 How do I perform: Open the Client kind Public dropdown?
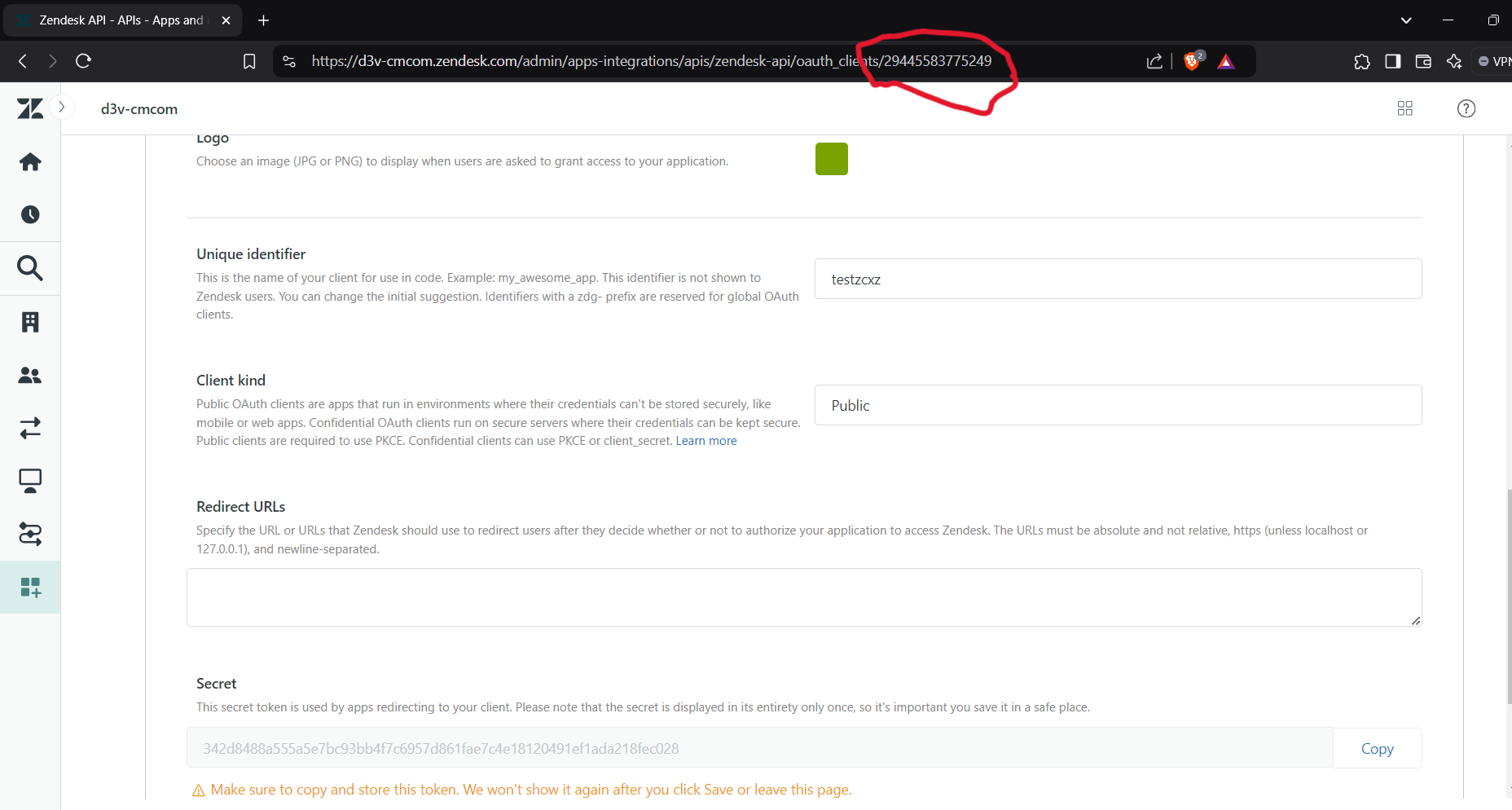click(1118, 405)
